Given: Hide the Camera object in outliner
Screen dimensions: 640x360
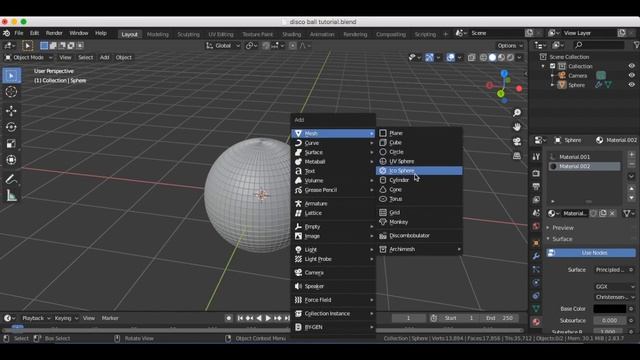Looking at the screenshot, I should (x=631, y=76).
